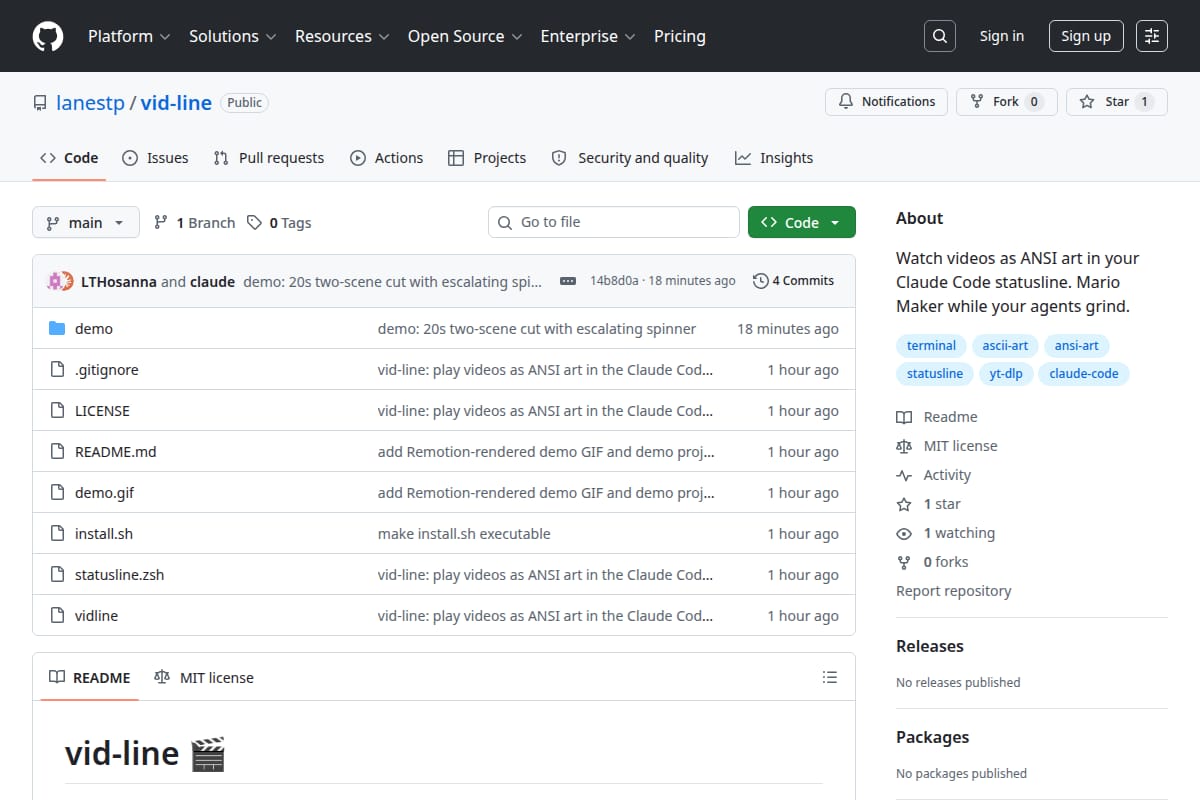The width and height of the screenshot is (1200, 800).
Task: Click the history clock icon by 4 Commits
Action: pyautogui.click(x=761, y=281)
